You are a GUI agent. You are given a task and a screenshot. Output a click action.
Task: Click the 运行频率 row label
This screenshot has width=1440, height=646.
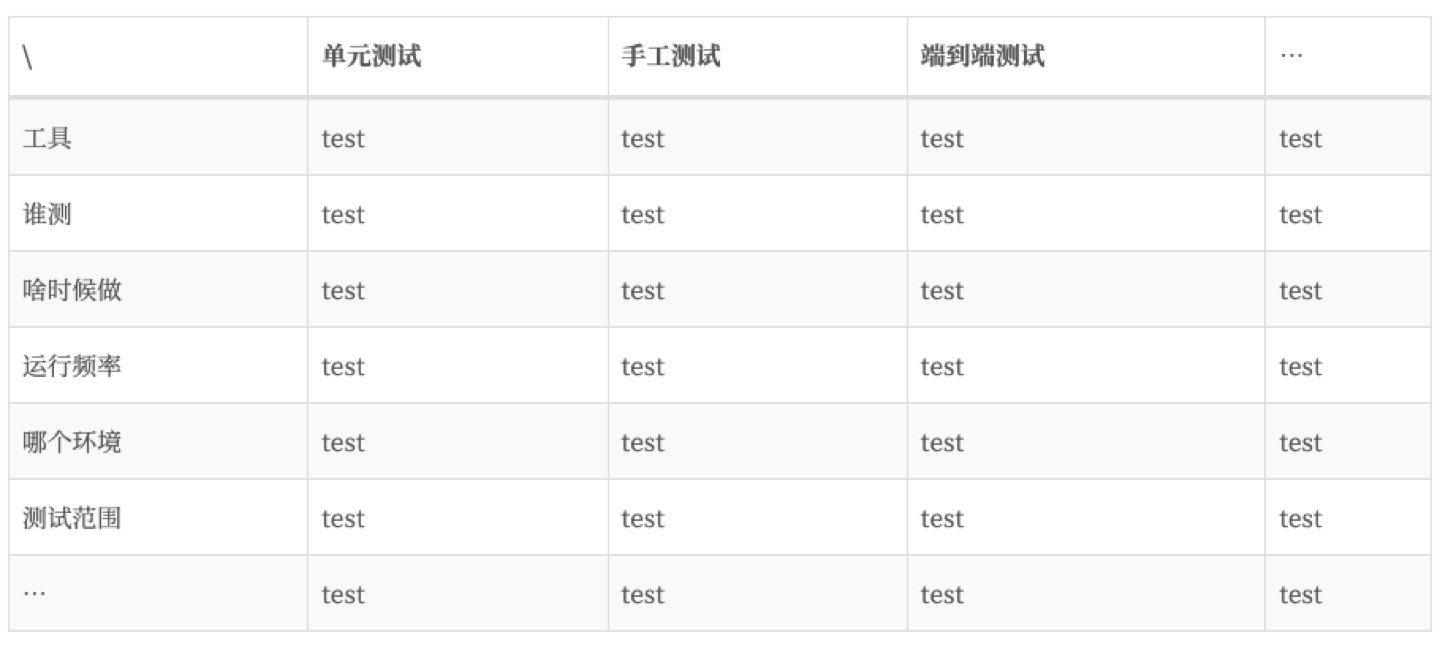(72, 366)
